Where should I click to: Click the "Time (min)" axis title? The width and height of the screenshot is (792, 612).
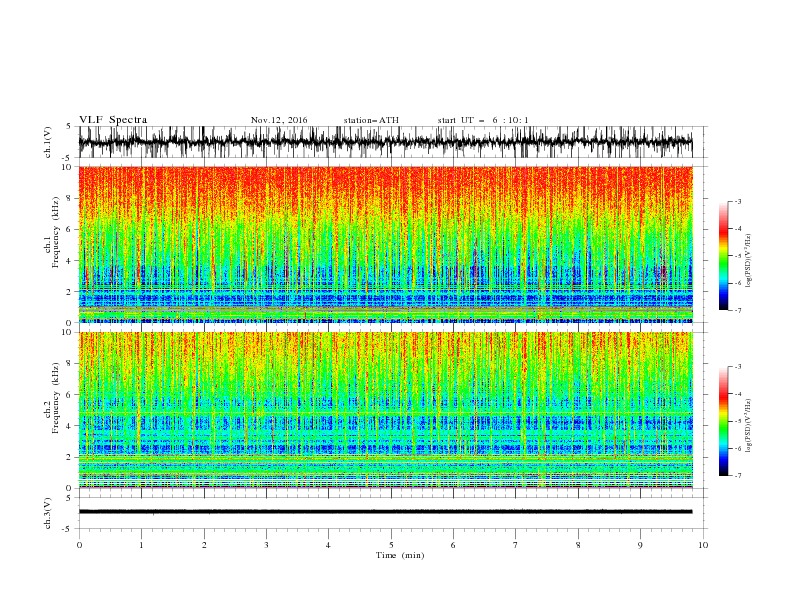coord(400,555)
